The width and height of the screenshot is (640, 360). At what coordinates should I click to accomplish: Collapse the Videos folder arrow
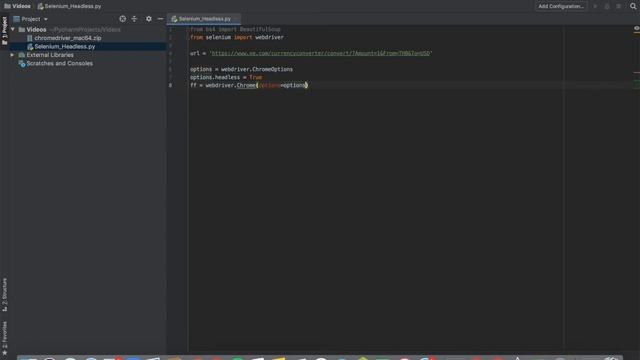13,29
